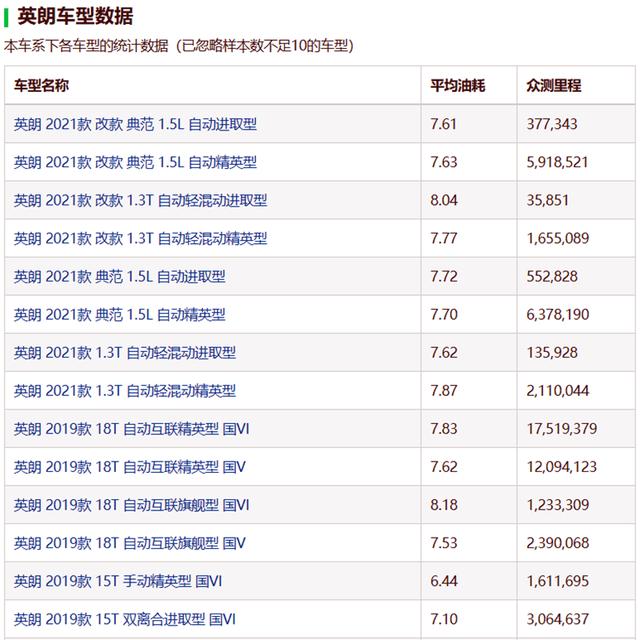640x640 pixels.
Task: Select fuel consumption value 7.53
Action: [x=444, y=543]
